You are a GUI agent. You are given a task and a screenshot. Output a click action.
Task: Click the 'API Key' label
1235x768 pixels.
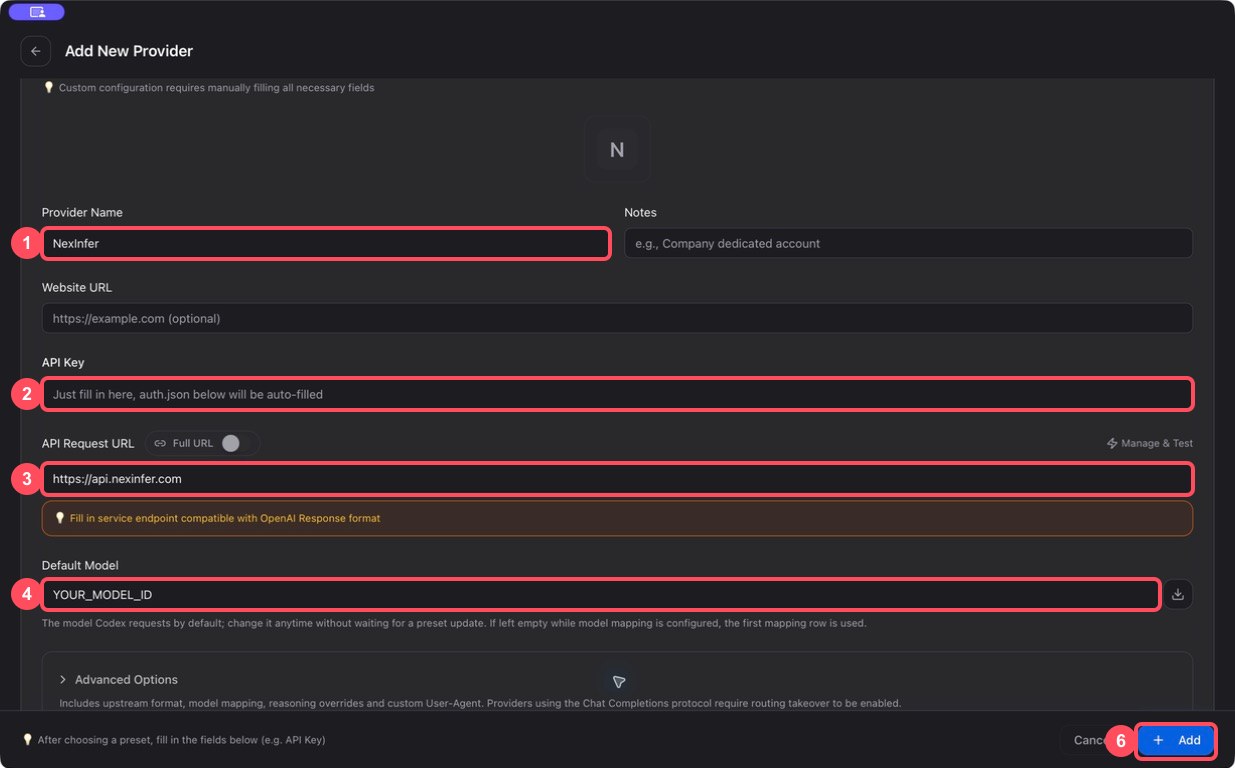[63, 362]
